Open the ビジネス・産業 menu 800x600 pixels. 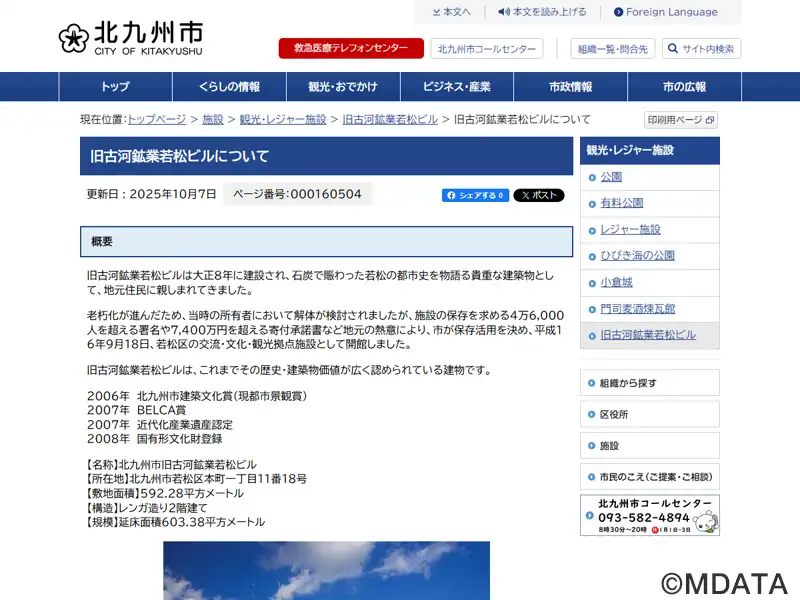[457, 87]
